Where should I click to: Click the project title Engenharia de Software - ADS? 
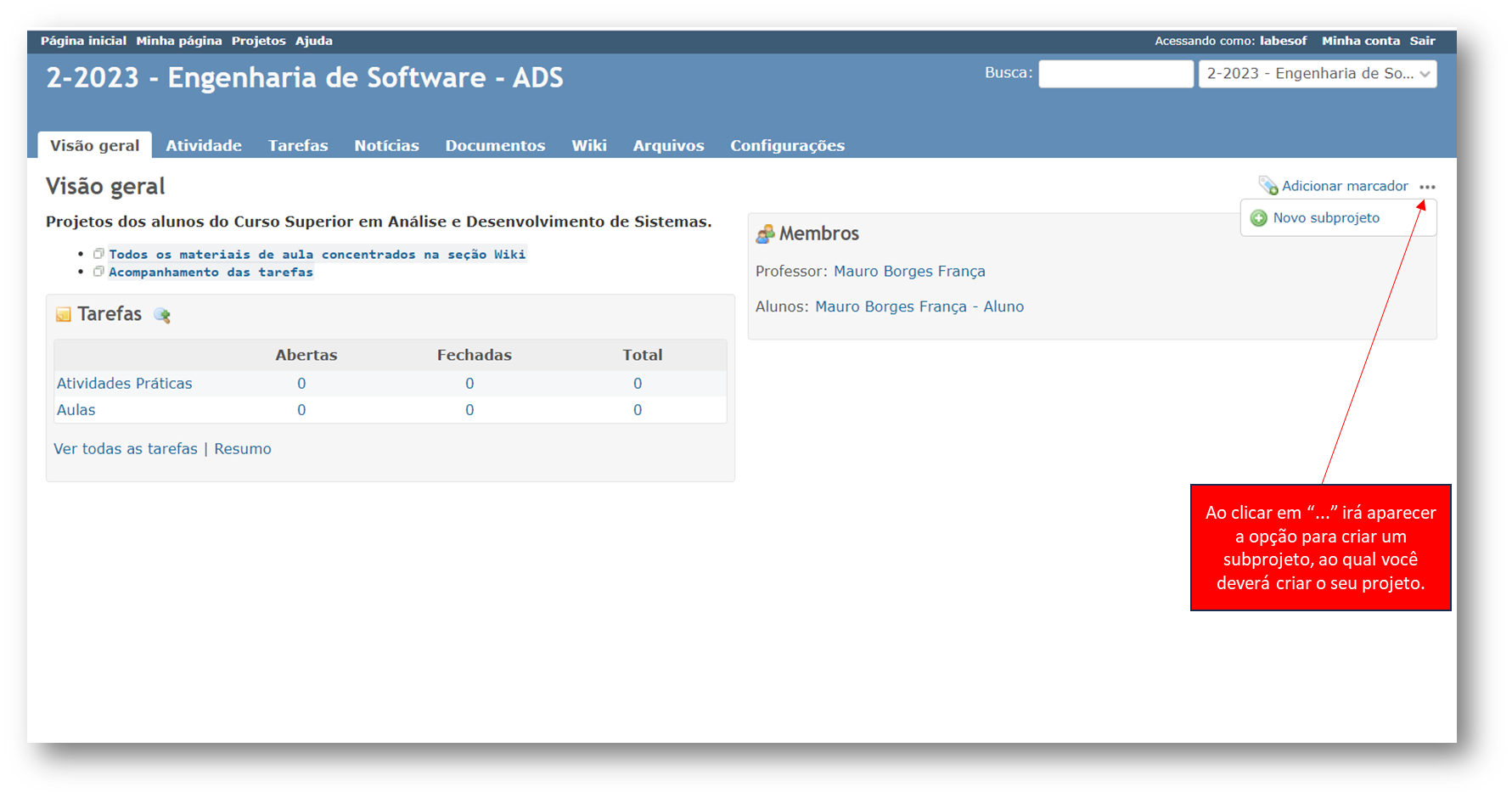pyautogui.click(x=305, y=78)
